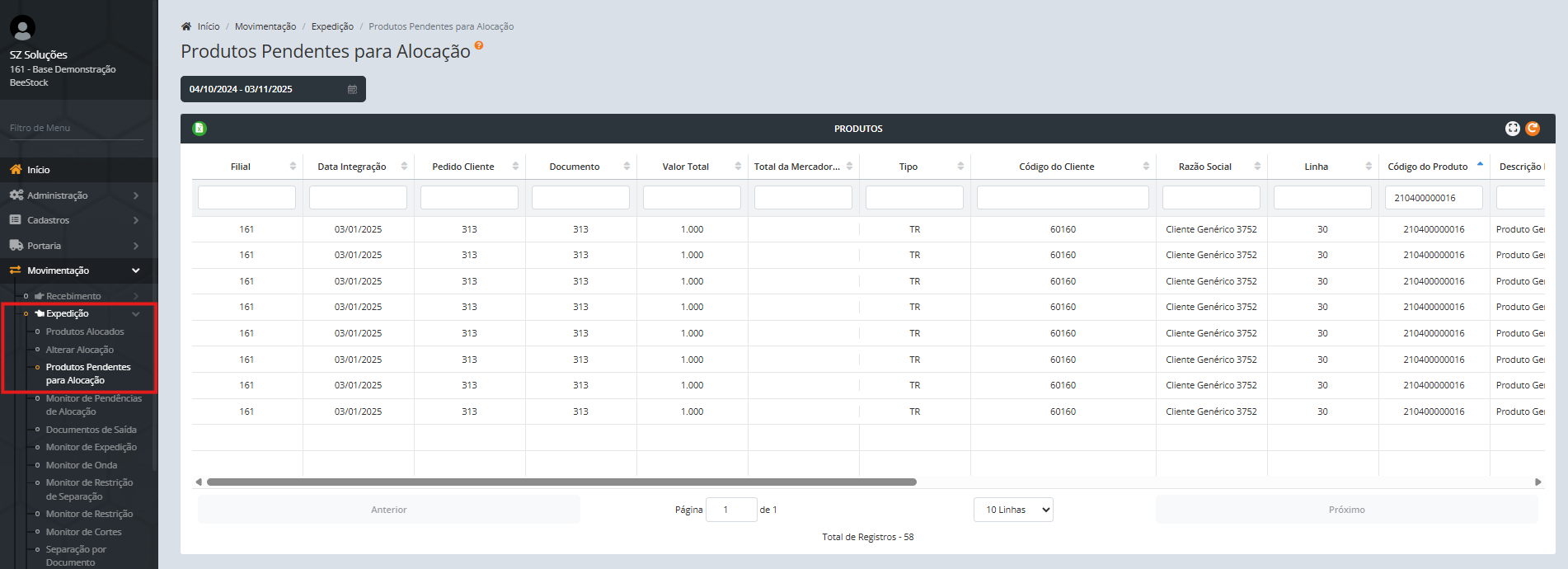Click the user avatar icon in sidebar
The image size is (1568, 569).
coord(22,29)
